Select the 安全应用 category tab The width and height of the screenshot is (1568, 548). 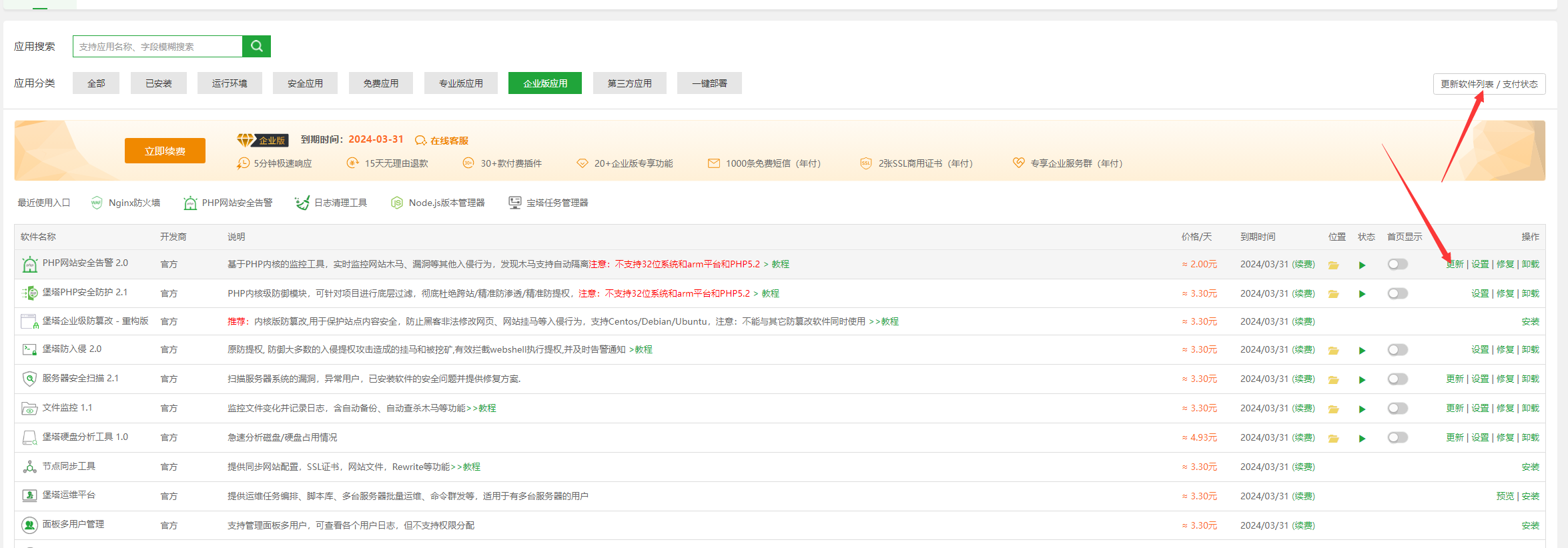[x=305, y=83]
